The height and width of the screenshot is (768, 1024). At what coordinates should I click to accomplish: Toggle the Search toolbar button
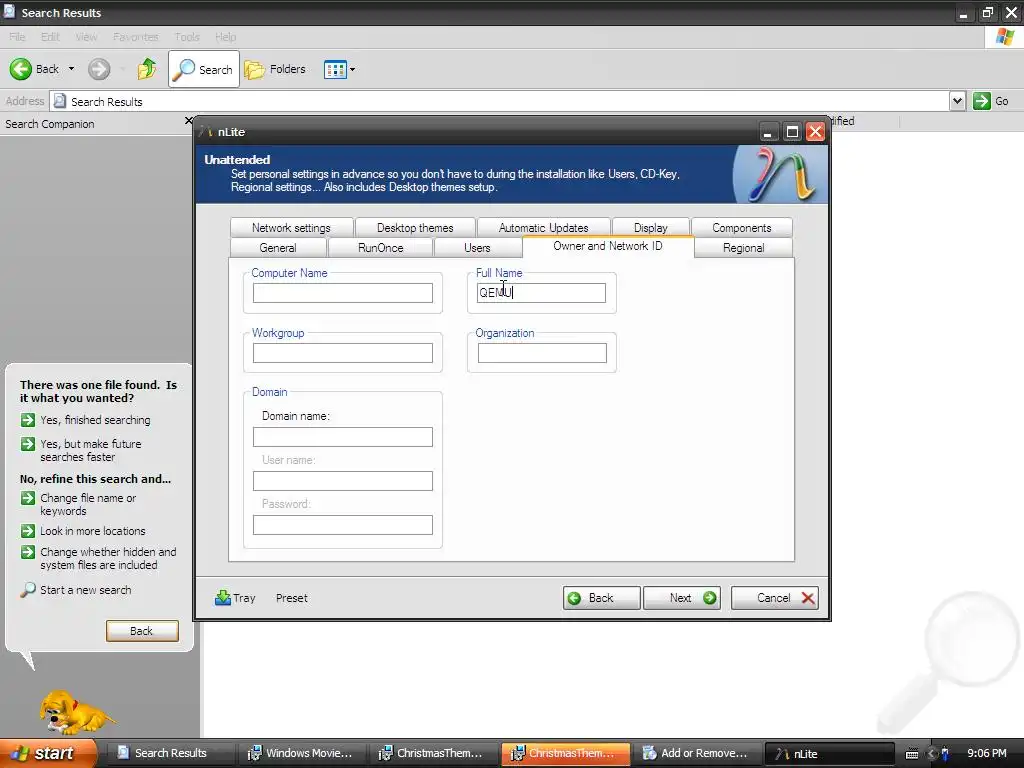204,69
